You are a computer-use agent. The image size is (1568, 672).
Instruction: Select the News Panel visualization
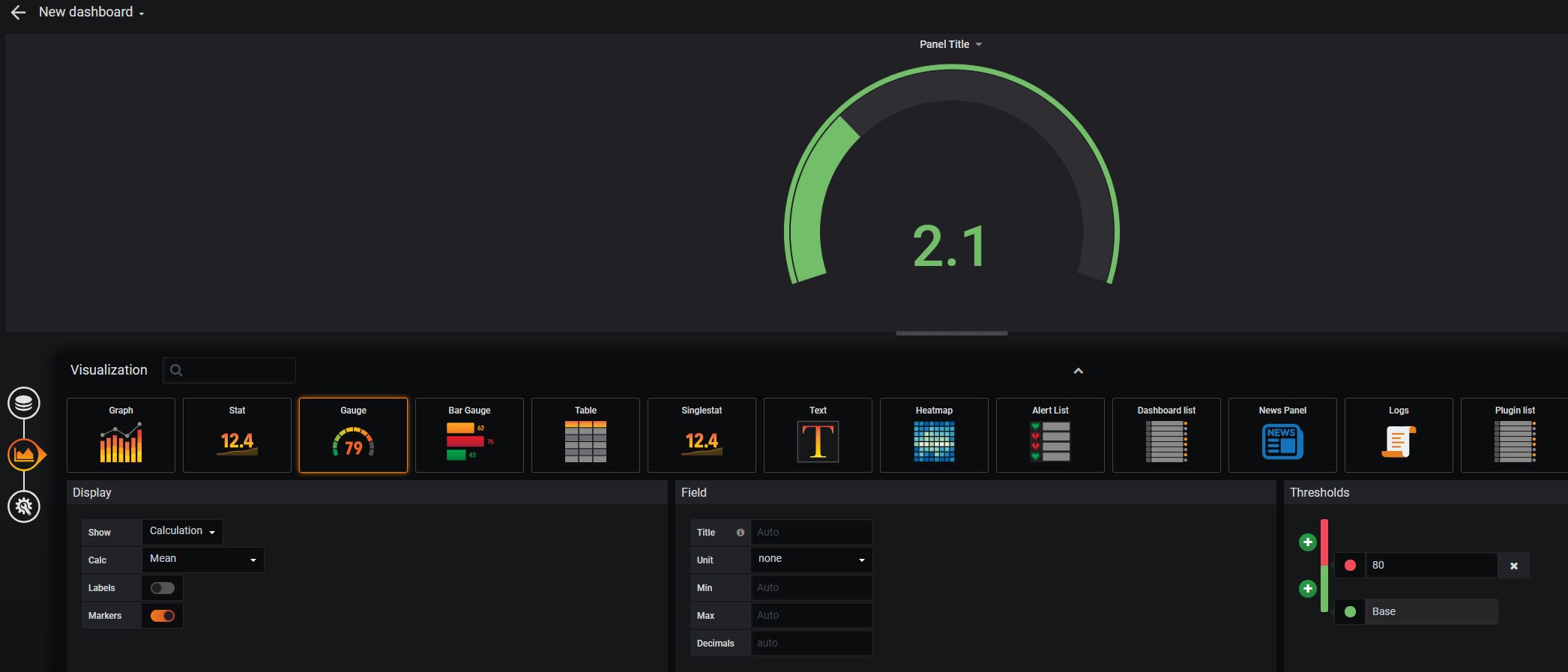pos(1282,435)
